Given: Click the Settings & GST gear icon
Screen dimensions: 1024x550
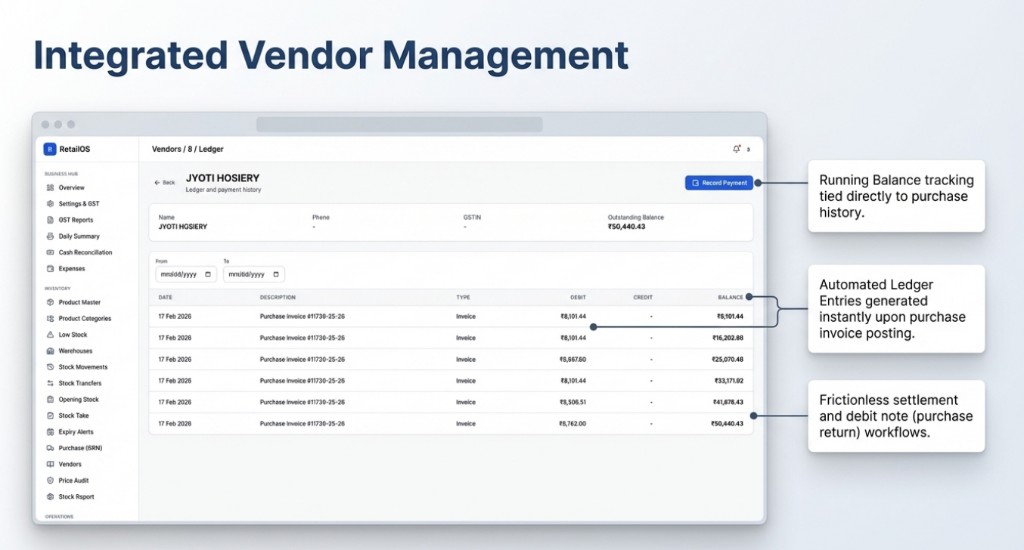Looking at the screenshot, I should 50,204.
